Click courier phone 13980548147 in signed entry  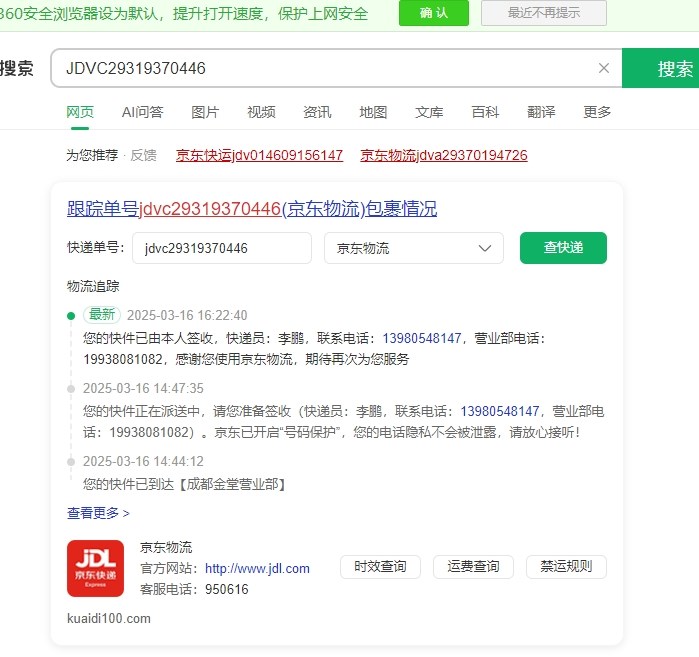coord(422,338)
